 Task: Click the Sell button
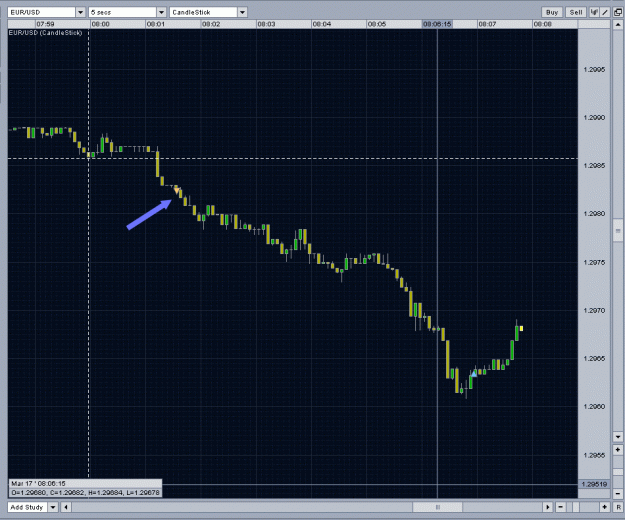click(576, 12)
